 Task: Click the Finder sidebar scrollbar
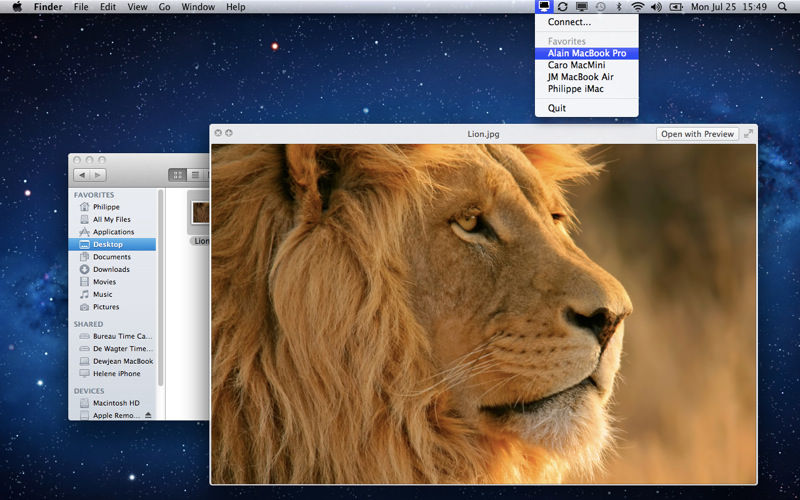point(161,288)
